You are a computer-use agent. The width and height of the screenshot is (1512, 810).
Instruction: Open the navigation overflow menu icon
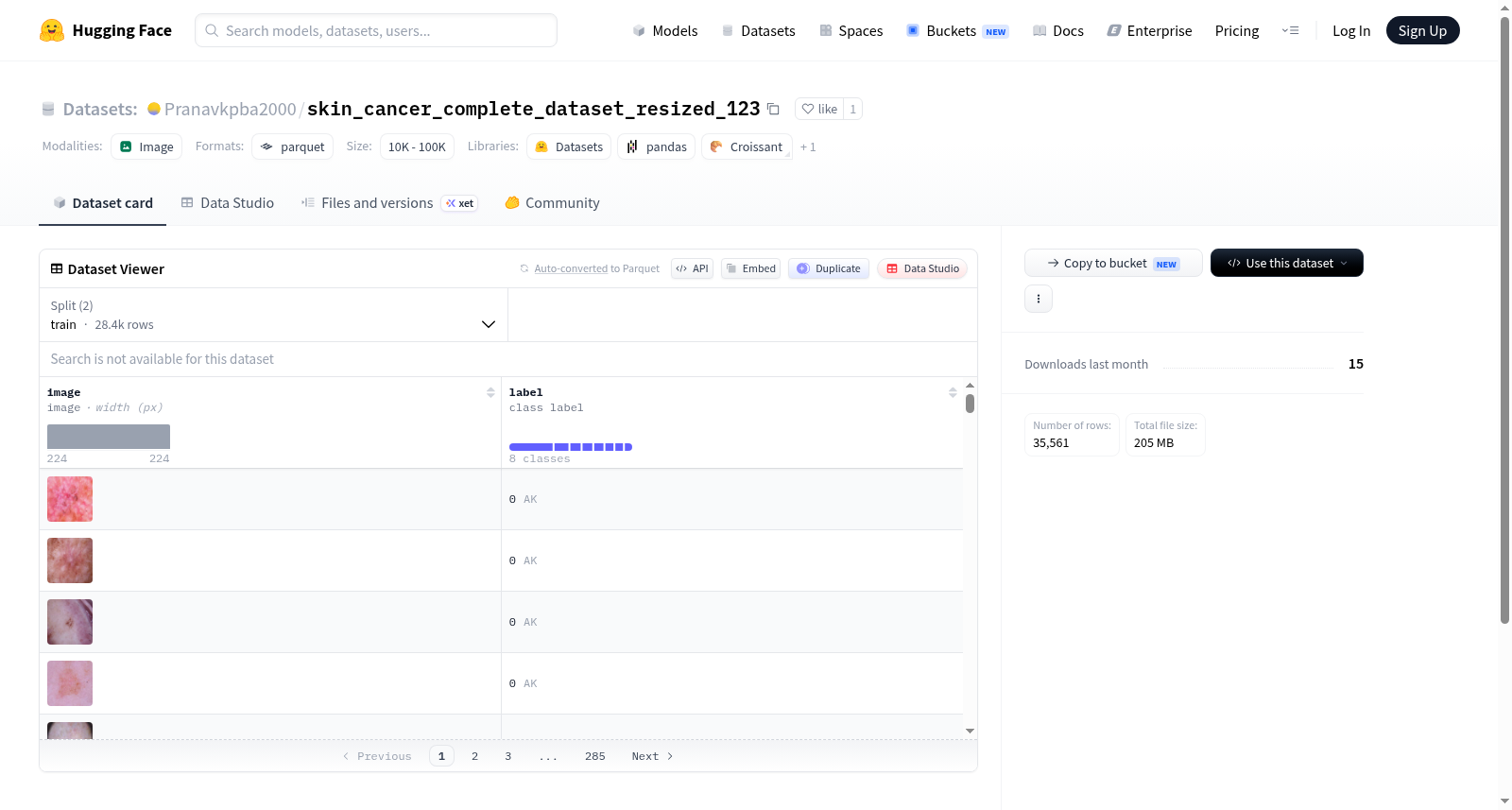click(1290, 30)
